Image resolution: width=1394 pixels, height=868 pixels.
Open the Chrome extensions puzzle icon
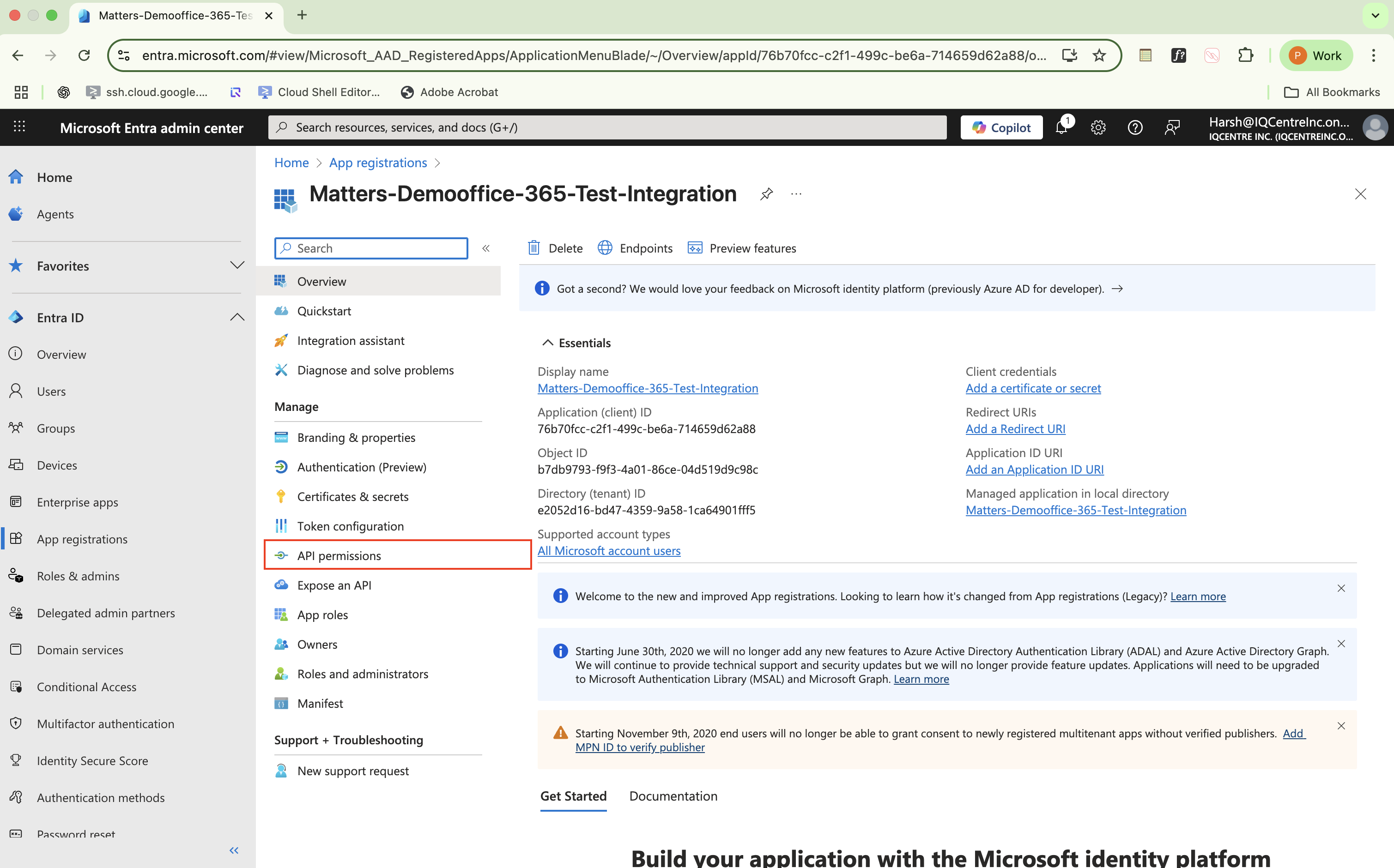pos(1245,55)
